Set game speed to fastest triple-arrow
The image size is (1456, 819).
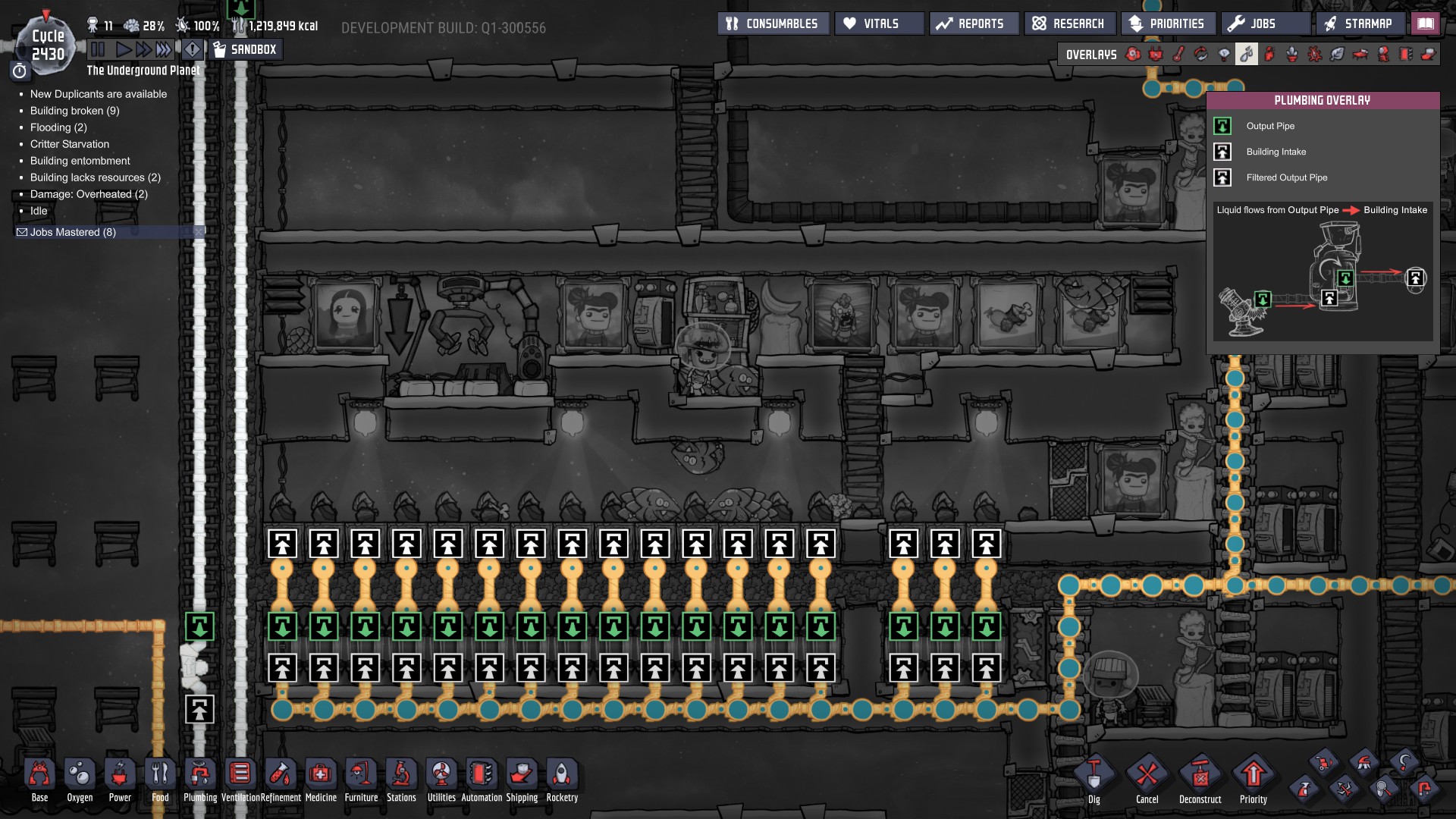tap(163, 50)
